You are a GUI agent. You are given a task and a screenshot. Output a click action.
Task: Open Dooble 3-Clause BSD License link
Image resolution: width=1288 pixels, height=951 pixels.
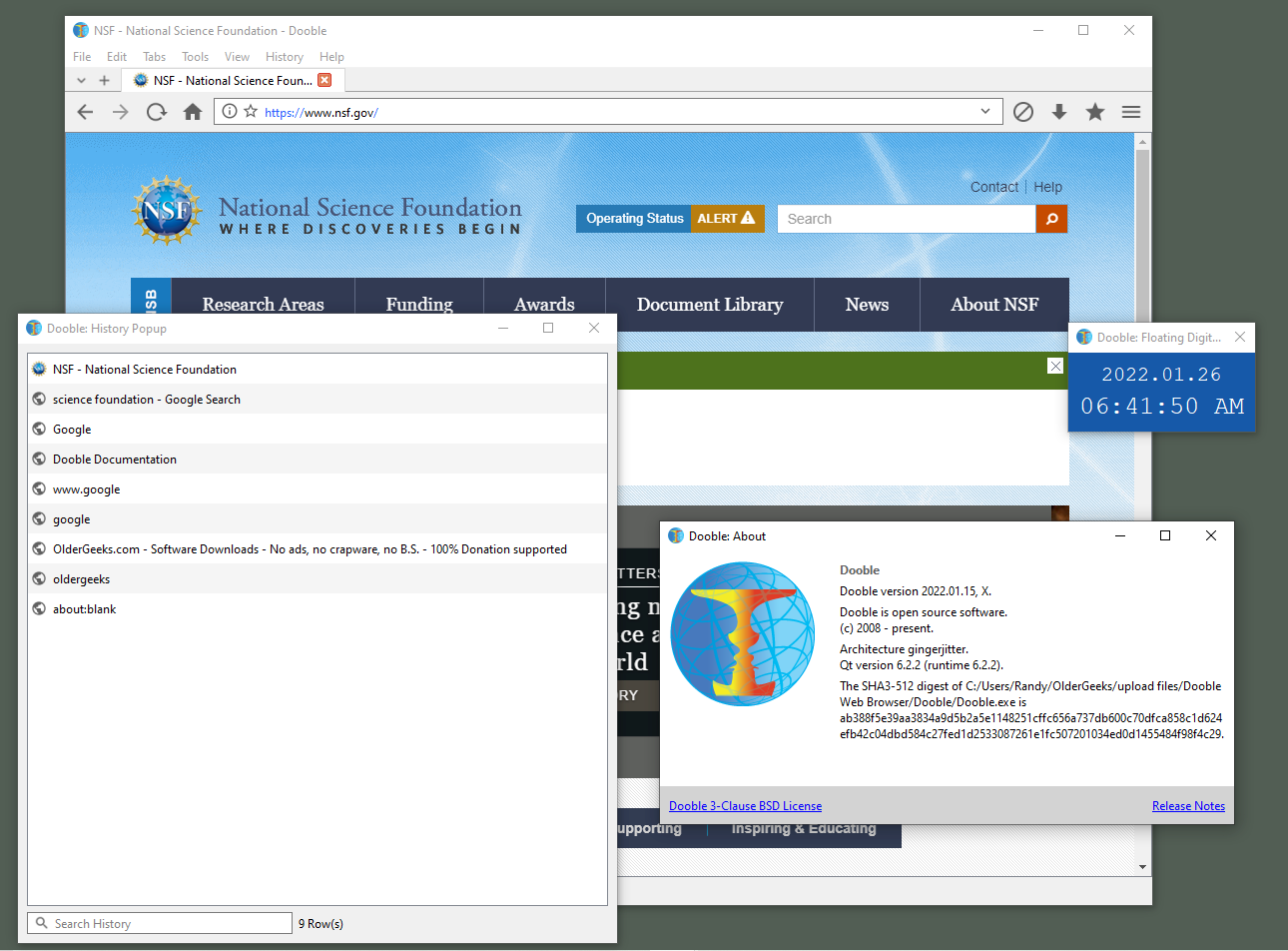(x=745, y=806)
